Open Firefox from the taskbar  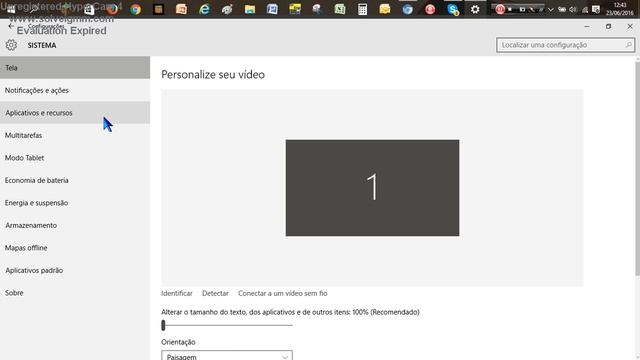coord(113,9)
